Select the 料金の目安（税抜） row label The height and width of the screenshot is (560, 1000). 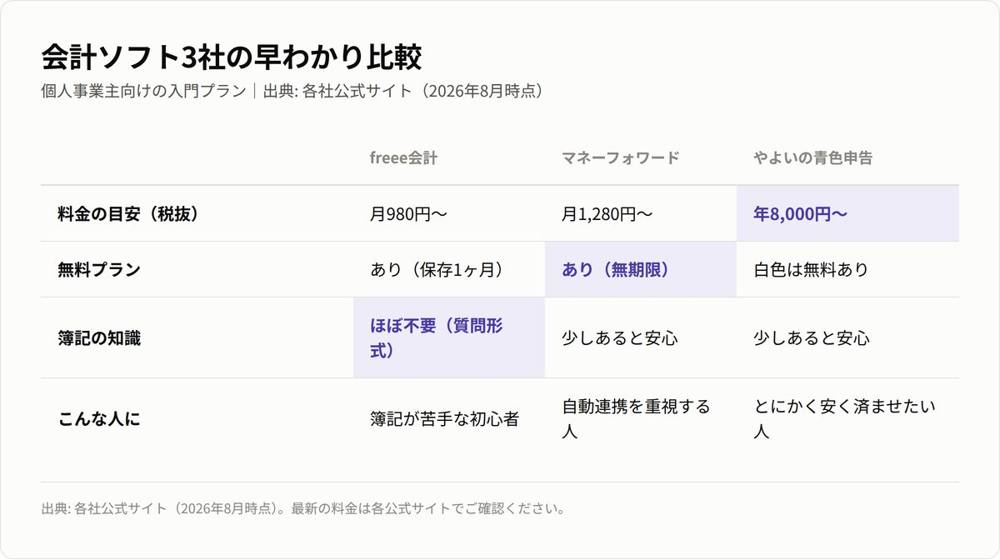click(x=131, y=214)
